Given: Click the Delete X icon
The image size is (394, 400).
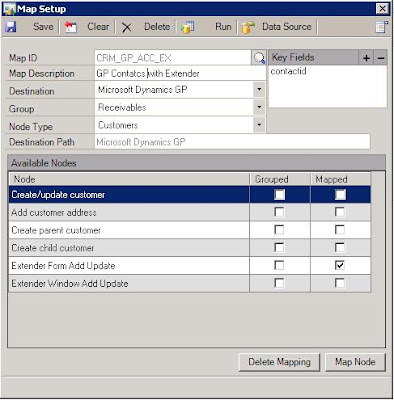Looking at the screenshot, I should point(126,27).
